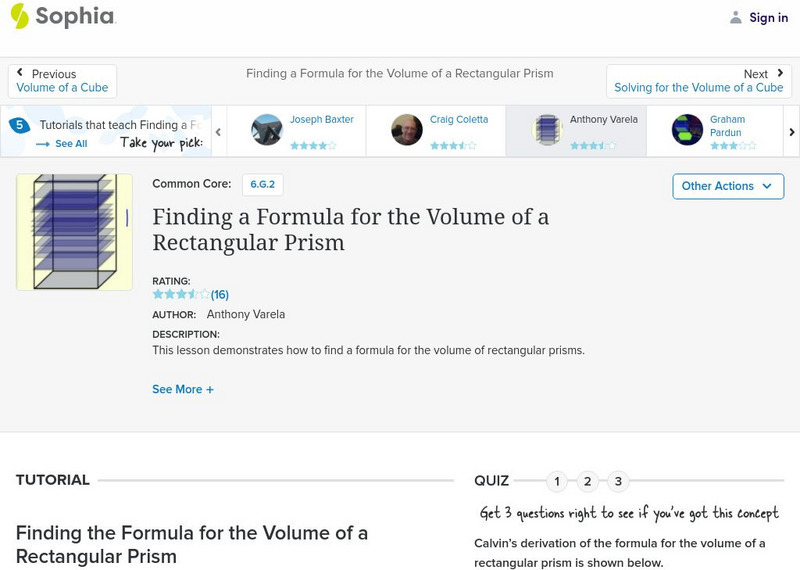This screenshot has height=570, width=800.
Task: Click the Sign in link
Action: click(768, 17)
